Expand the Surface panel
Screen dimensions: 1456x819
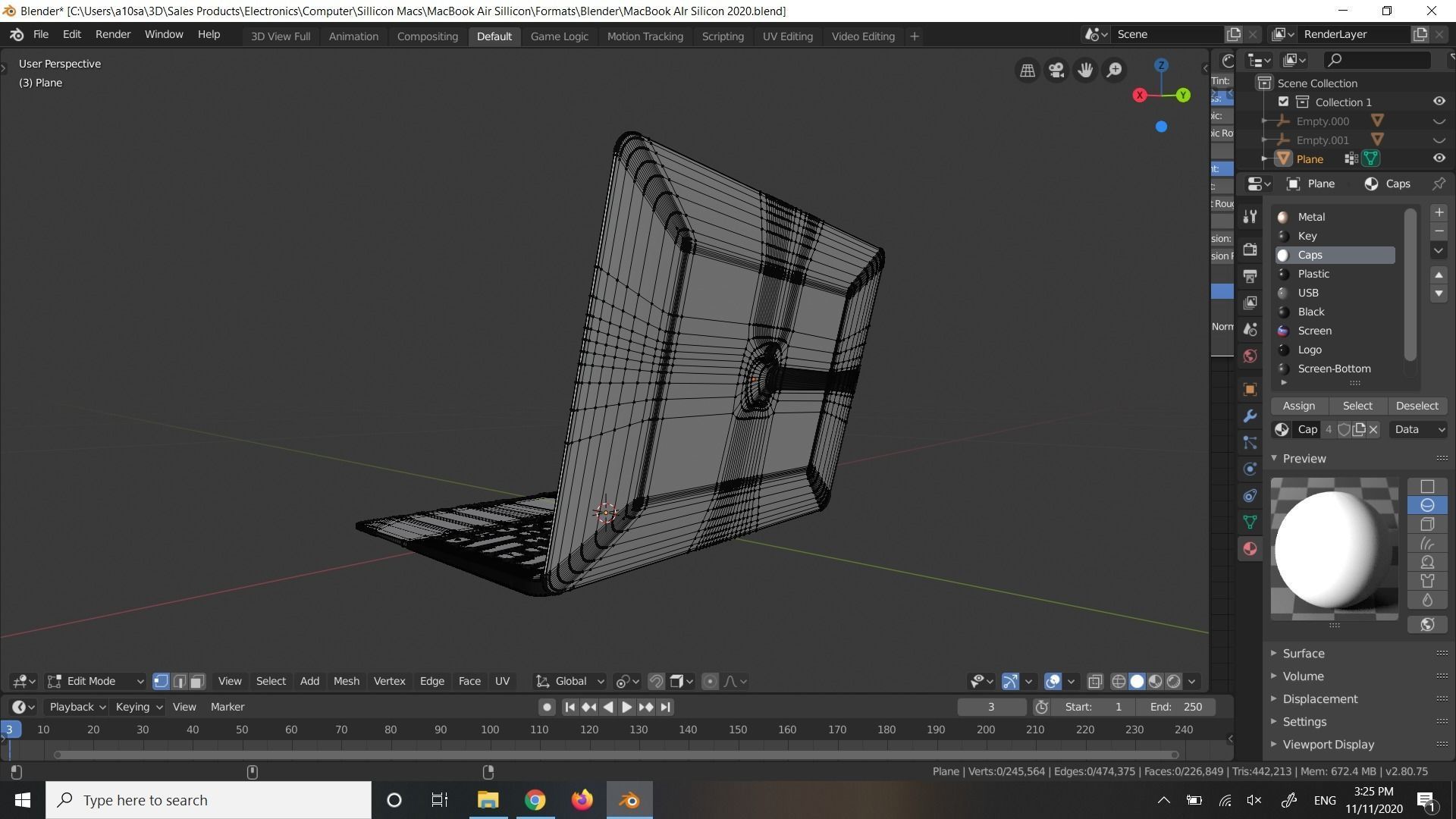point(1303,653)
